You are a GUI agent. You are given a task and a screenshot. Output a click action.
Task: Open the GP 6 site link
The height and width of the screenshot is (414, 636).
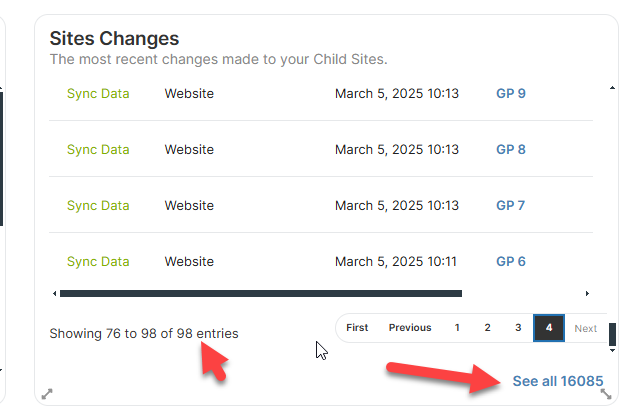(511, 262)
